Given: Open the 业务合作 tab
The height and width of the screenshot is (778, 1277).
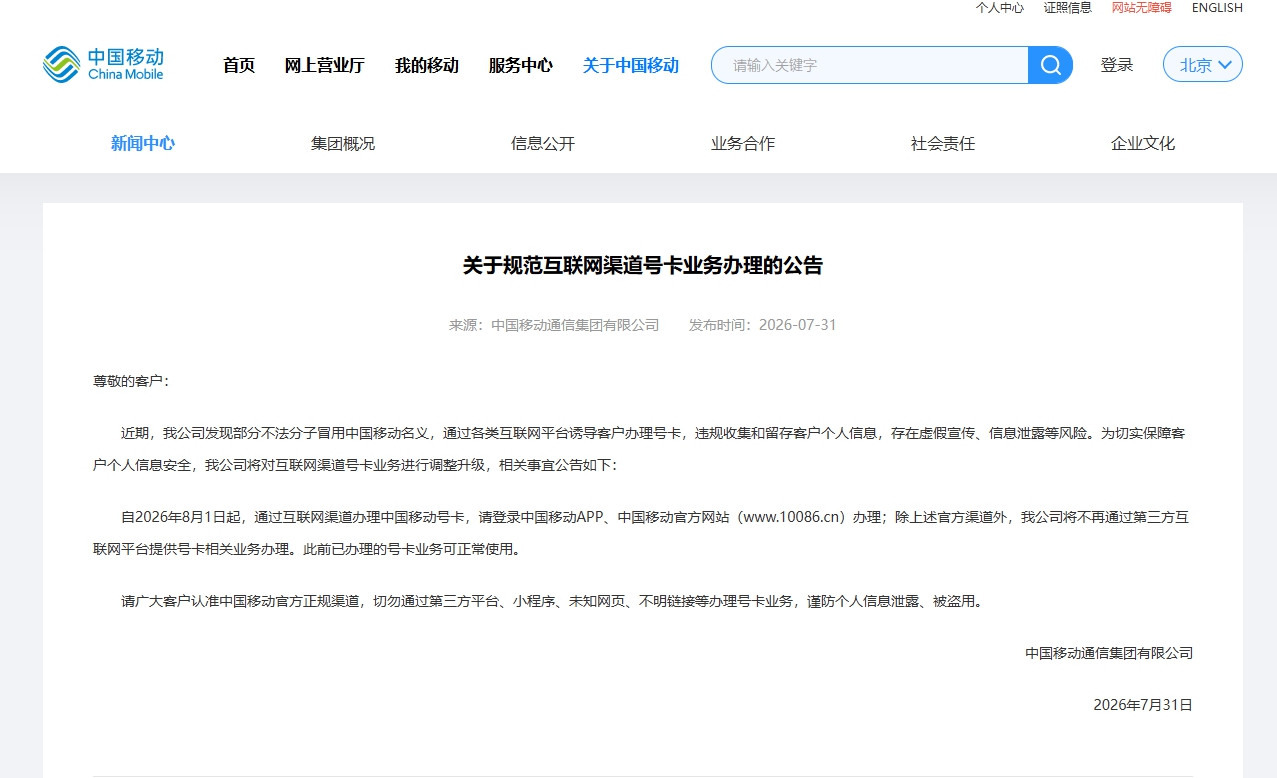Looking at the screenshot, I should click(743, 143).
